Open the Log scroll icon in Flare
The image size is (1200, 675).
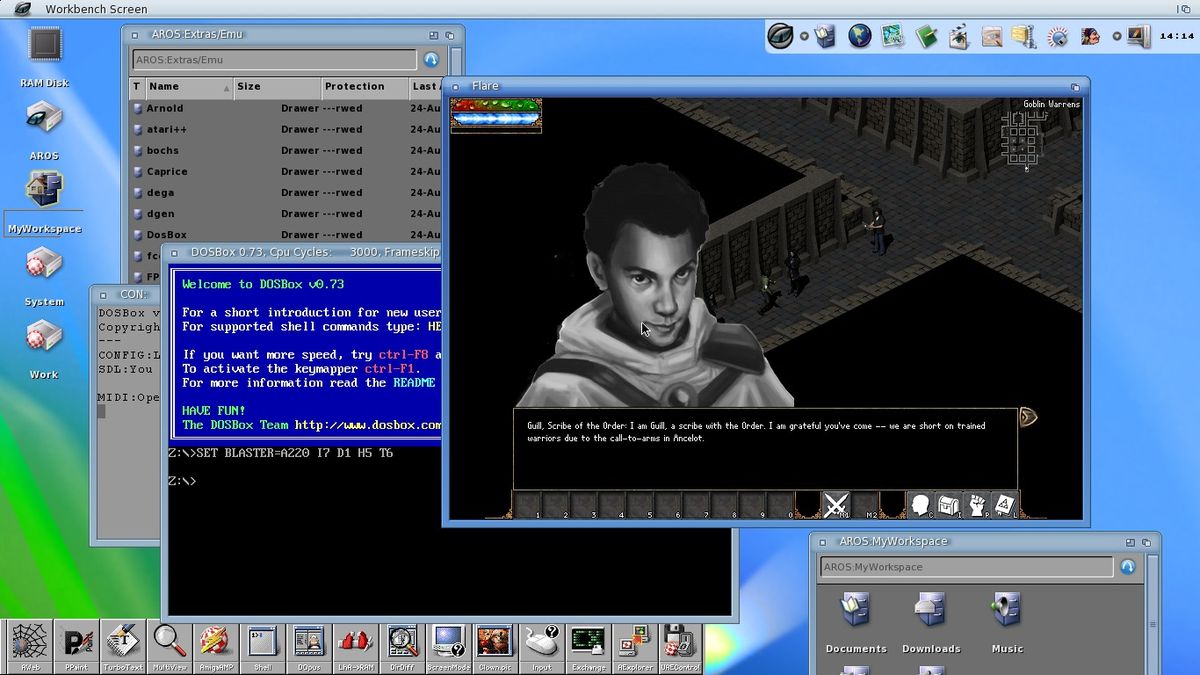coord(1005,505)
